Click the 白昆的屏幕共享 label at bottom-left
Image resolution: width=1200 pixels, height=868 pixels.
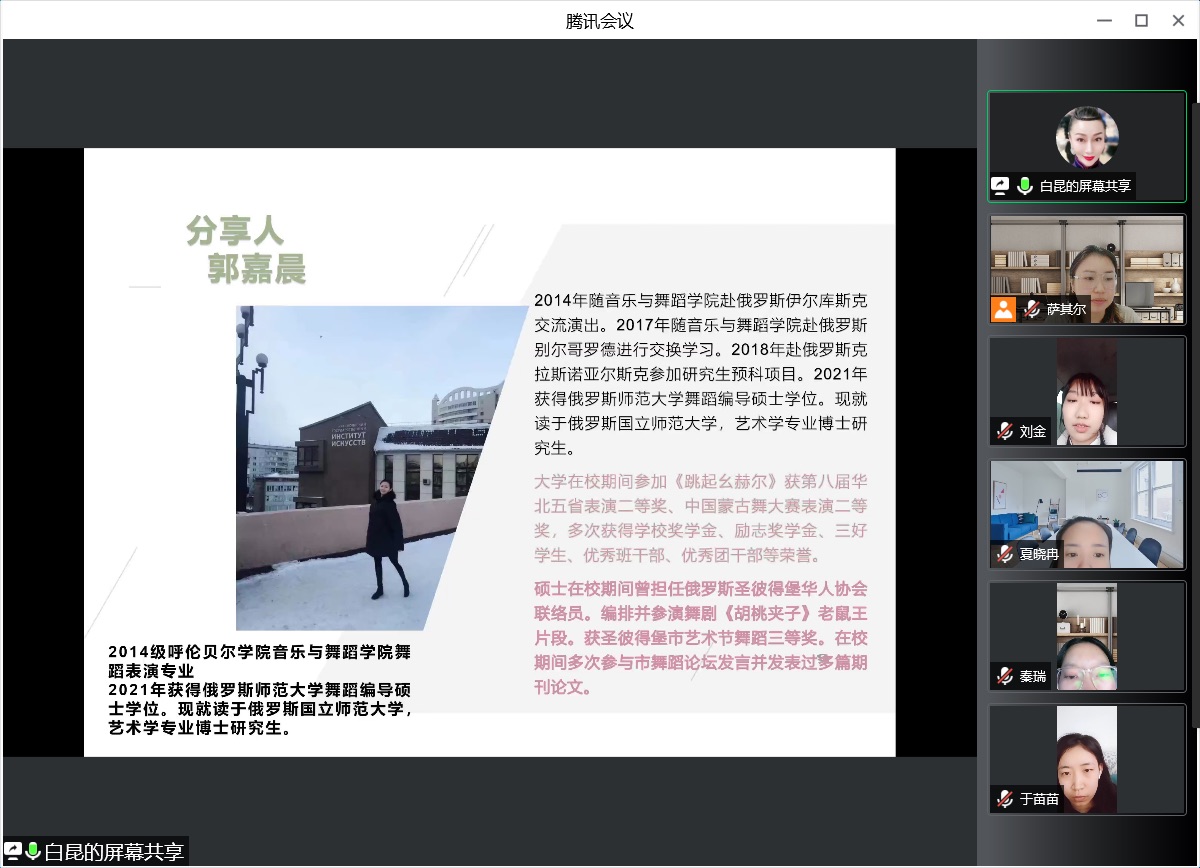[x=114, y=852]
